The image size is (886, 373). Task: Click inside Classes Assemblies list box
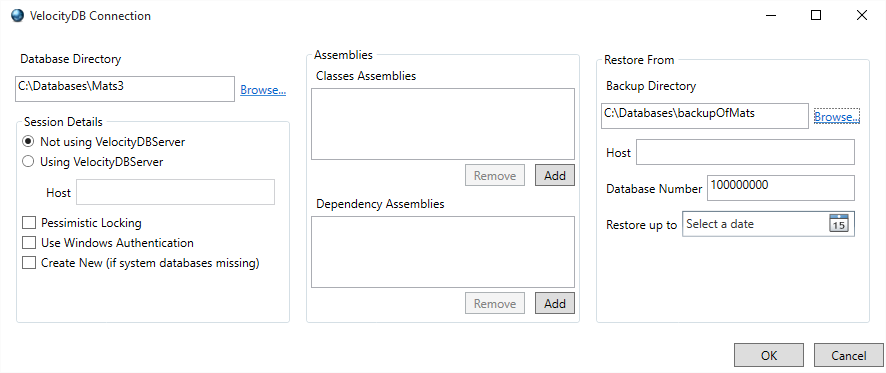(443, 124)
